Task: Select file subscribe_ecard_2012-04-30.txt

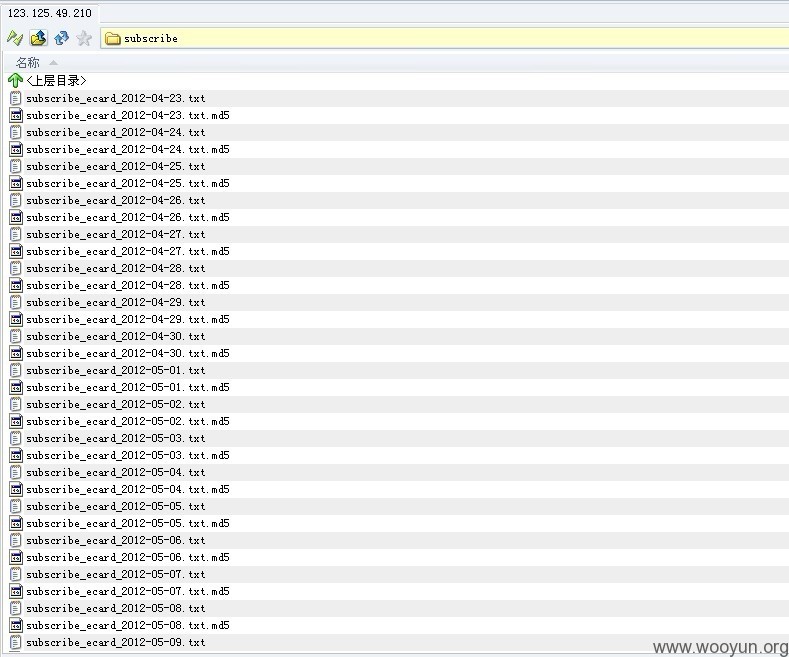Action: tap(116, 337)
